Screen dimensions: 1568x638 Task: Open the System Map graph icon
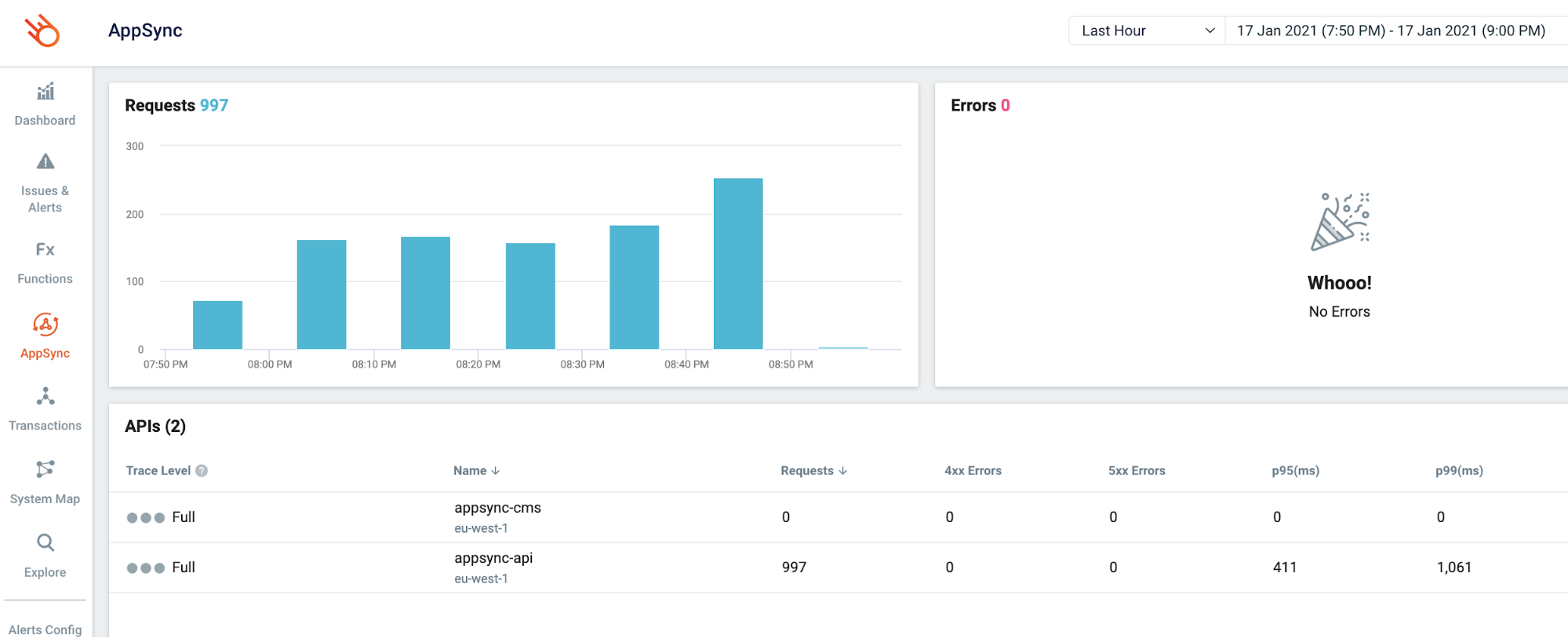(45, 469)
